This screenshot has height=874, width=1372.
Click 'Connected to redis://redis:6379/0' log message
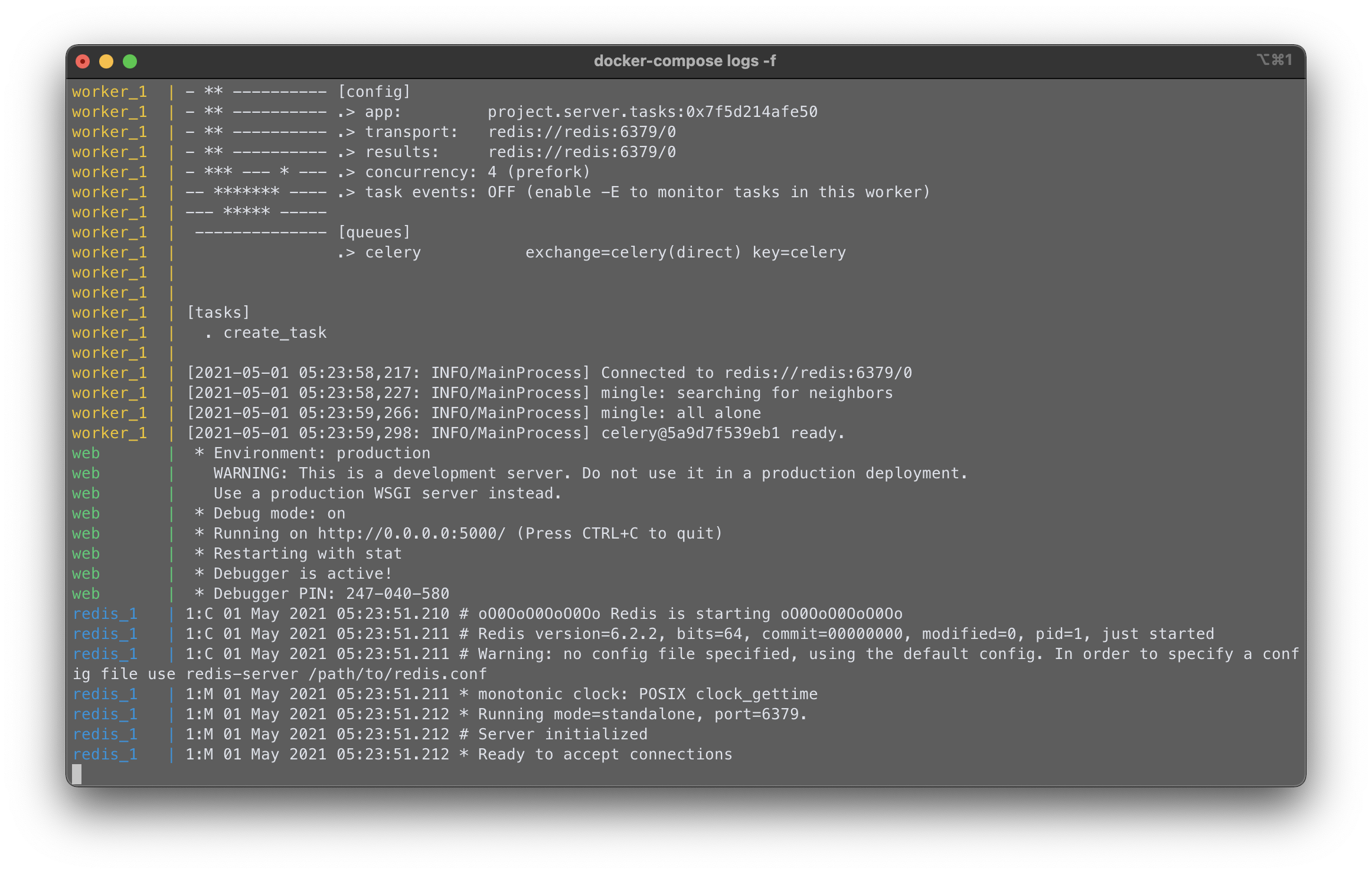756,373
